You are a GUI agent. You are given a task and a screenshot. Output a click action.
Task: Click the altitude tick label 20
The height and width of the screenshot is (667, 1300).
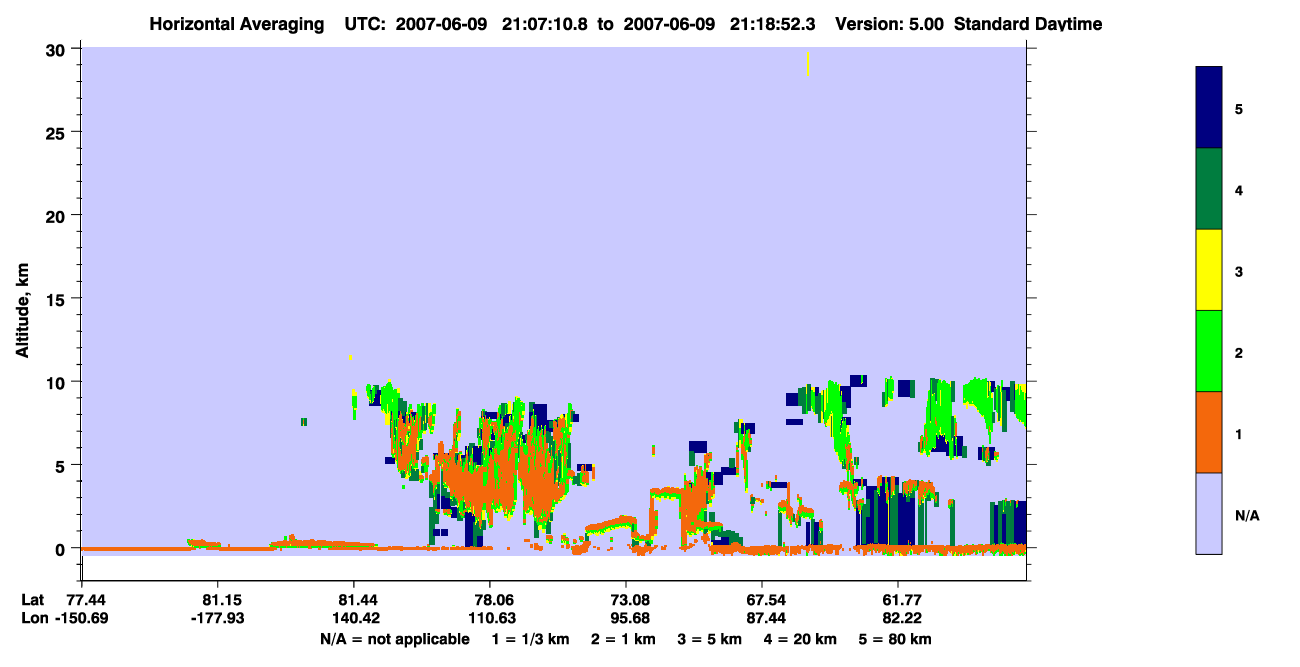58,215
